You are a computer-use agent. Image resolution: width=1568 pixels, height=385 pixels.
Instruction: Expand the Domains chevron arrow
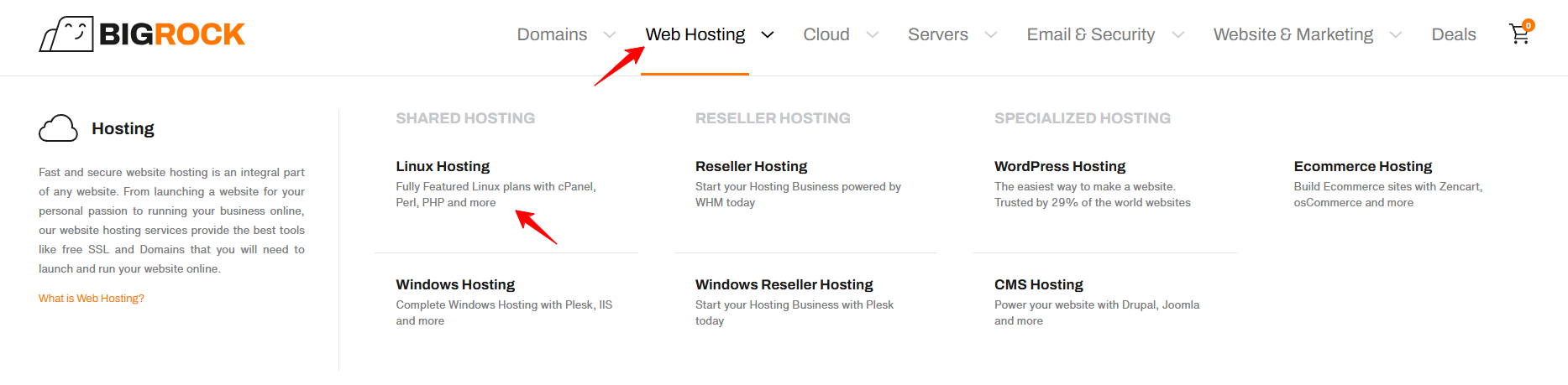pos(610,35)
